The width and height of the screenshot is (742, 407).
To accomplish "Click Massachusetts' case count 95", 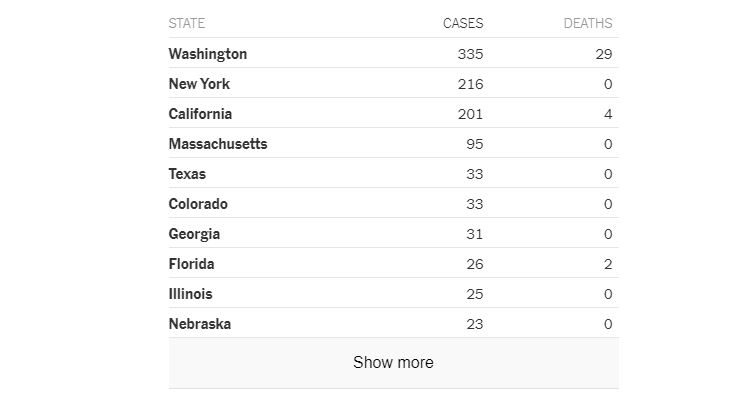I will click(x=474, y=144).
